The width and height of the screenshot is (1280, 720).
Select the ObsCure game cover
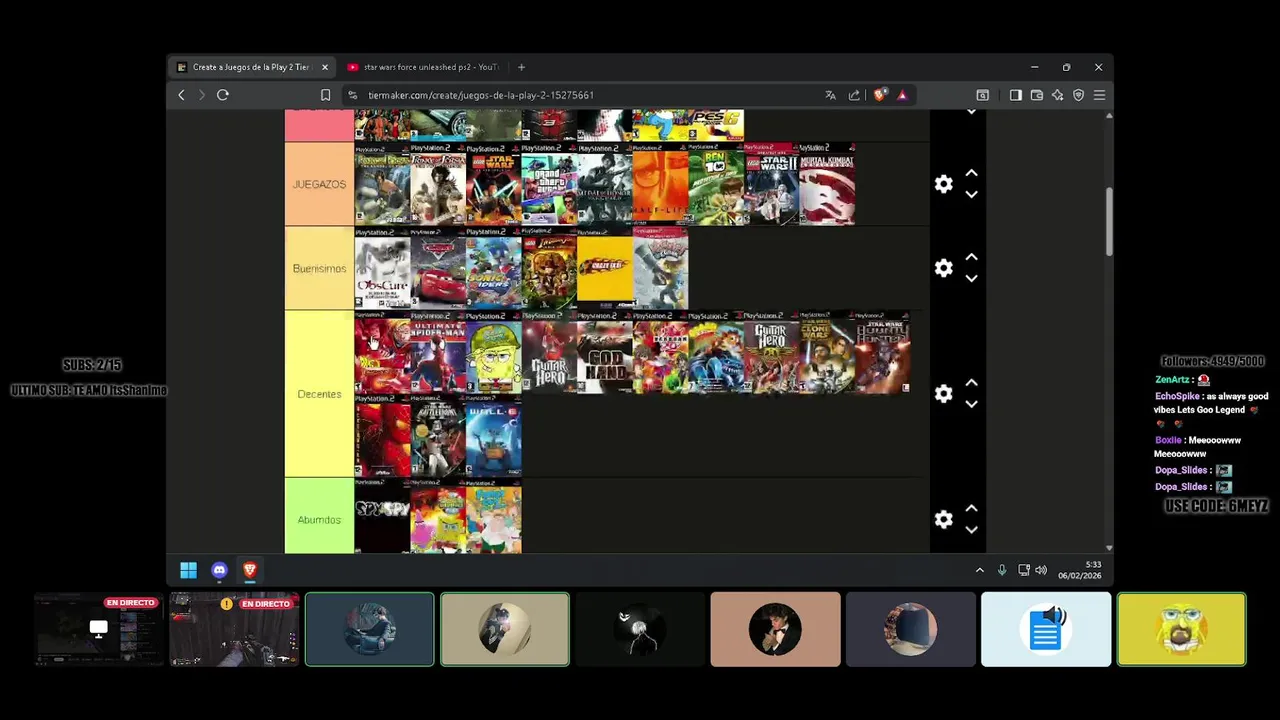382,268
